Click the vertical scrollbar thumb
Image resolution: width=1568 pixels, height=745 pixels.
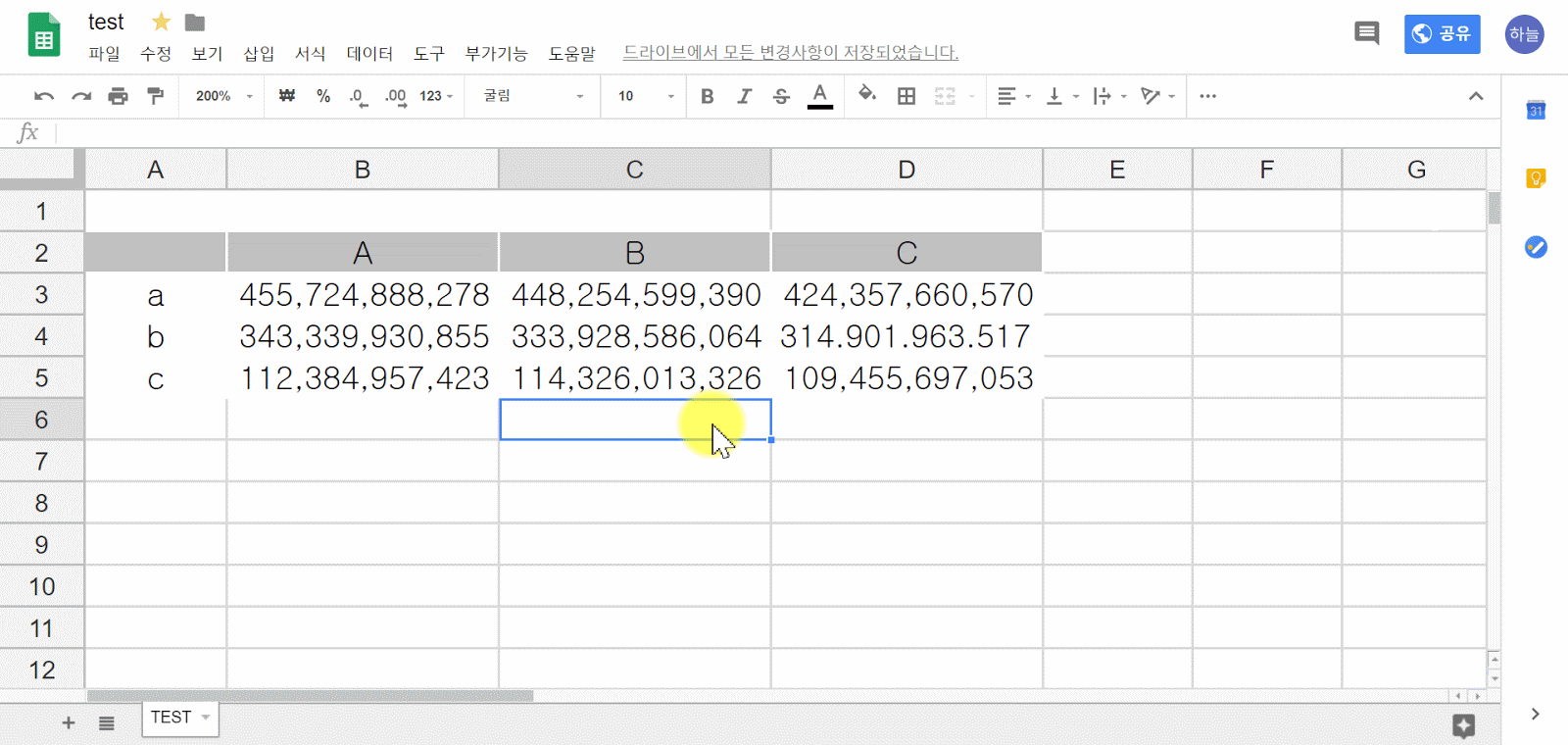pyautogui.click(x=1494, y=208)
